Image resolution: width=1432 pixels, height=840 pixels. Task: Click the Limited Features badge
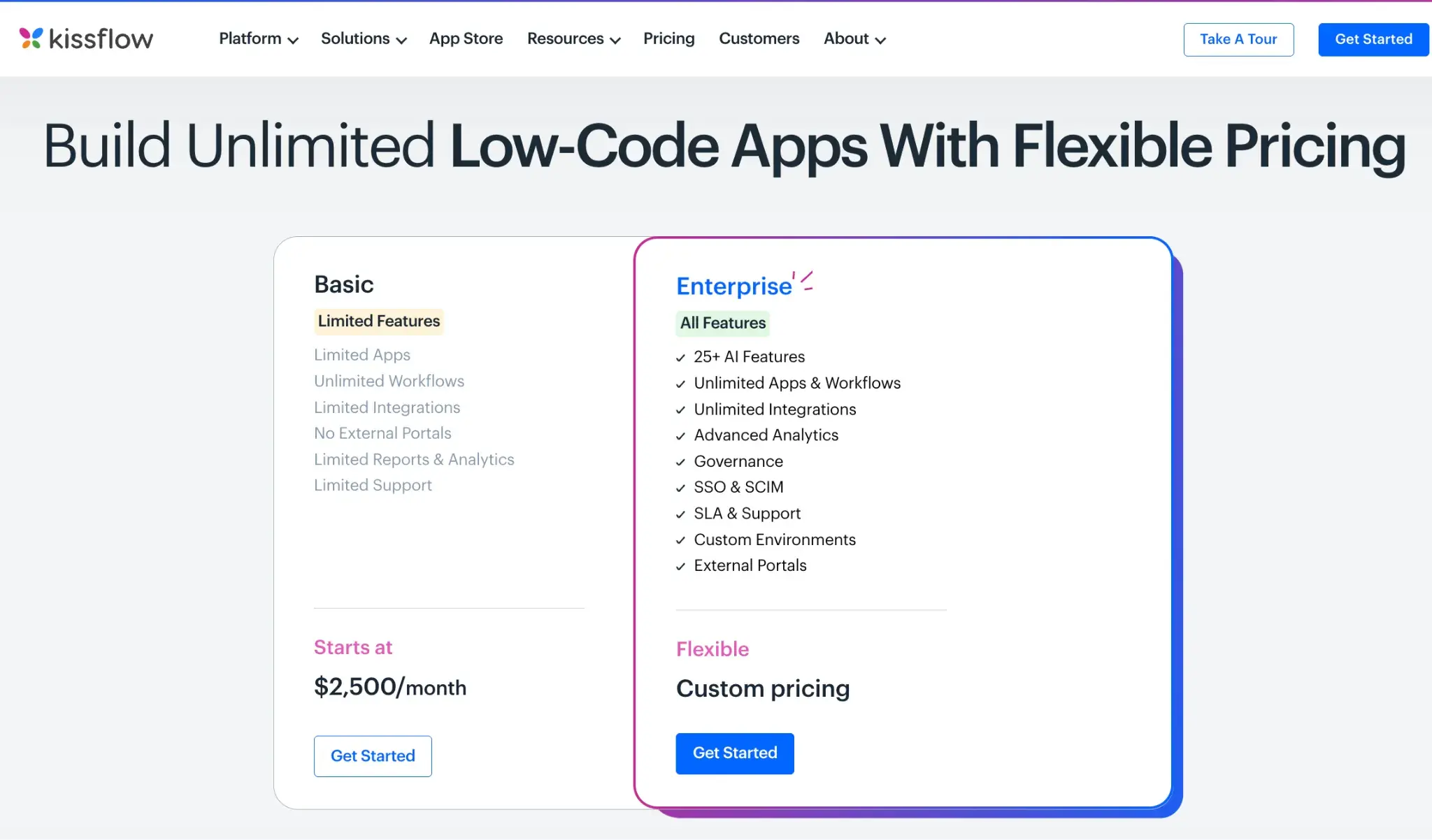pos(378,321)
